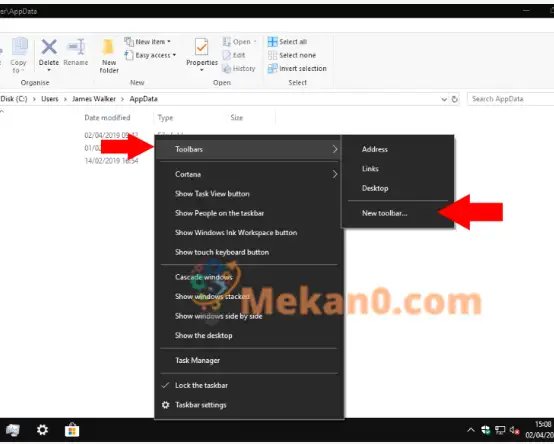Click the refresh icon beside the address bar

click(x=455, y=99)
